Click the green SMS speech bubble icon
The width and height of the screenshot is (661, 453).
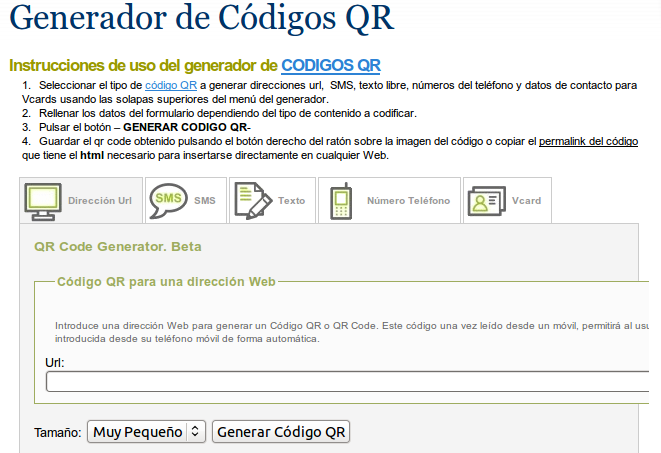pos(168,200)
